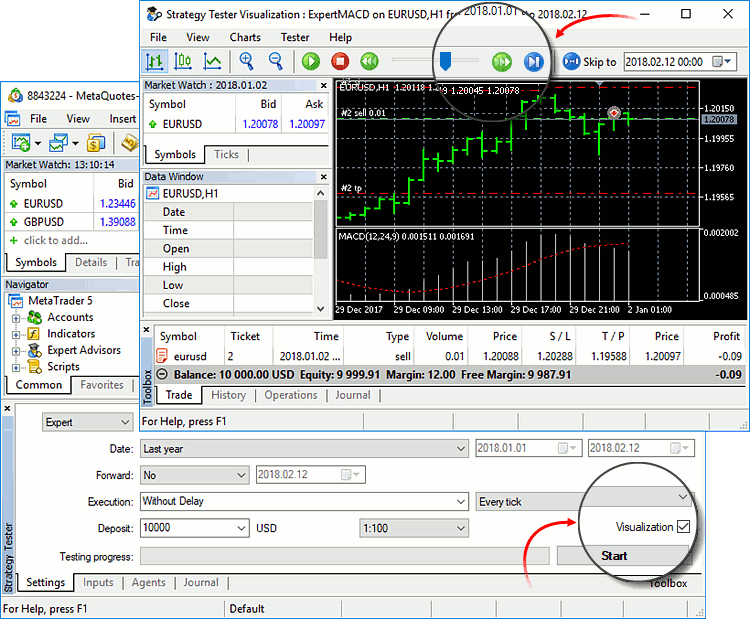Select Symbols tab in tester Market Watch

[x=175, y=155]
